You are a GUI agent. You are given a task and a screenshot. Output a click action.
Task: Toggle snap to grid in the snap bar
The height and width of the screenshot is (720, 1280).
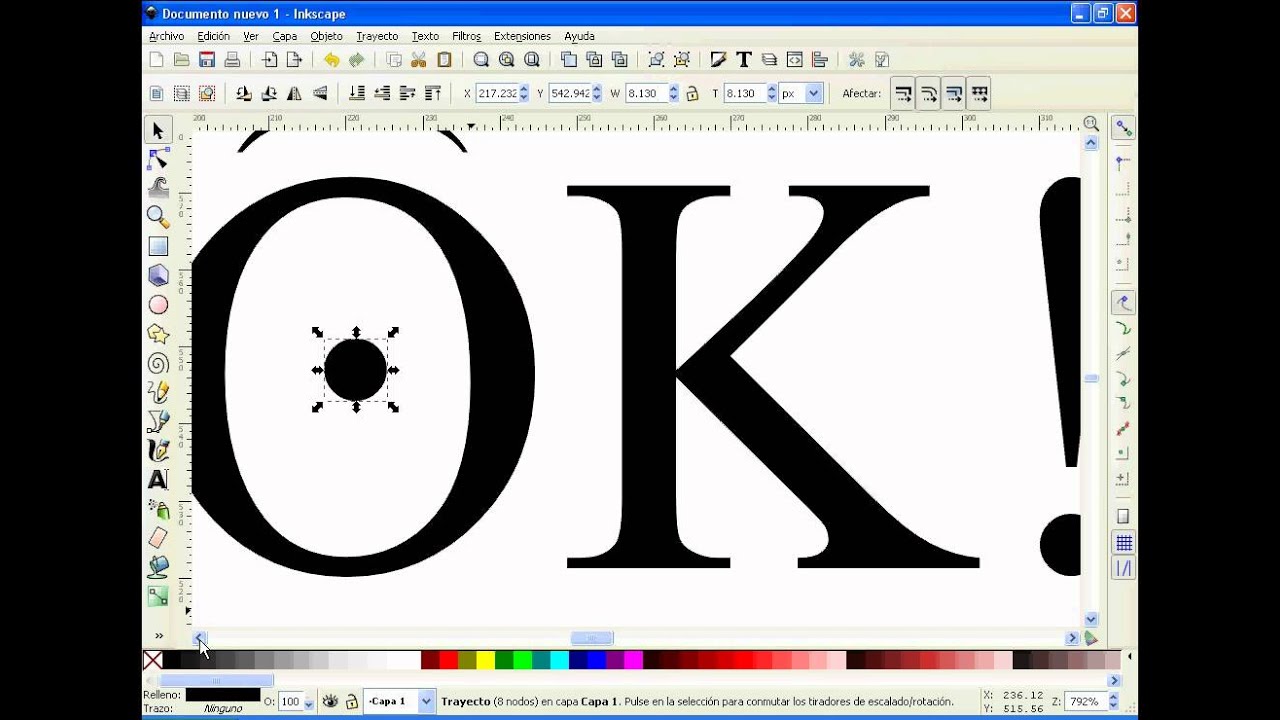(x=1124, y=543)
